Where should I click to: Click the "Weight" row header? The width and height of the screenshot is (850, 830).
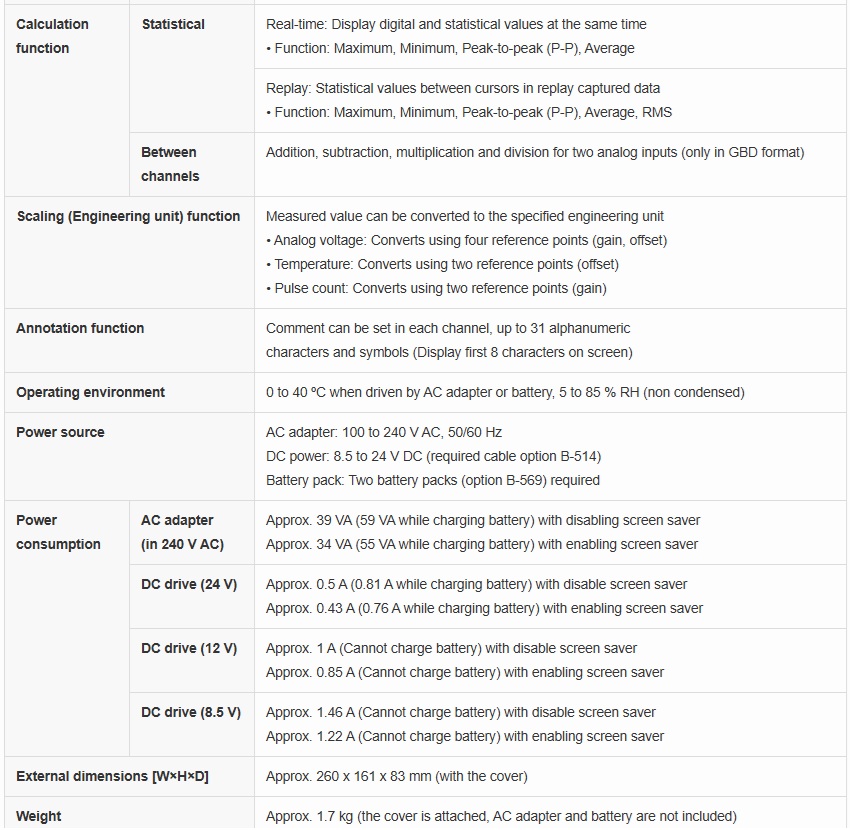click(x=39, y=816)
